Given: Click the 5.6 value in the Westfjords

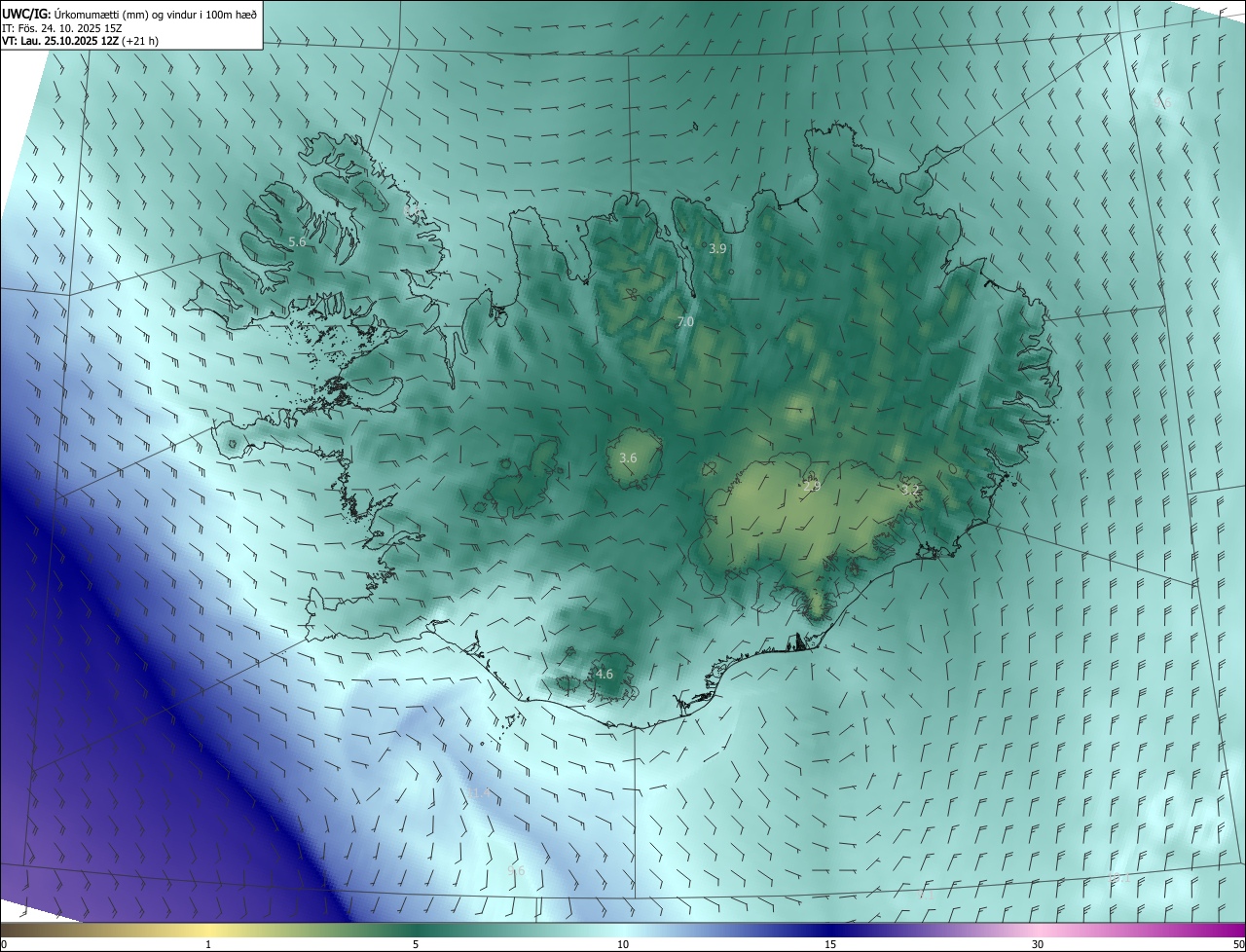Looking at the screenshot, I should pos(298,241).
